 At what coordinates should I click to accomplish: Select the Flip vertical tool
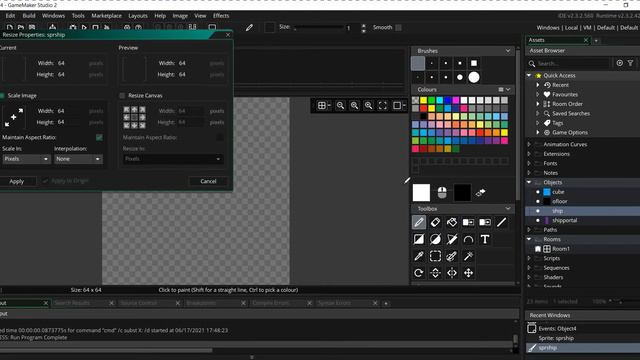(x=436, y=273)
